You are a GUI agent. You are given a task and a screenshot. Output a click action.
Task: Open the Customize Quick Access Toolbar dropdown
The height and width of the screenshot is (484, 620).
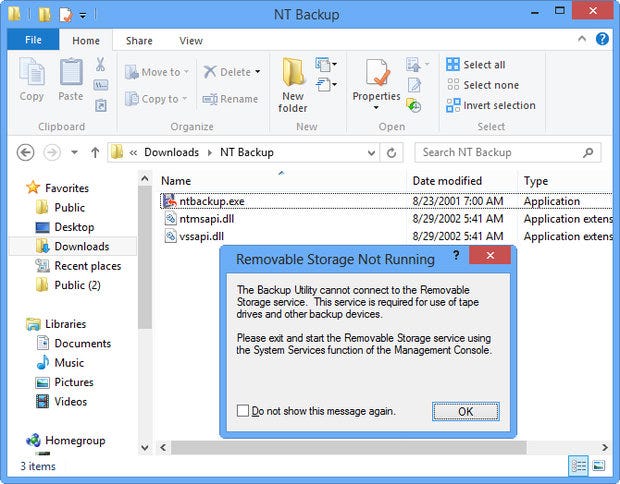(x=83, y=16)
